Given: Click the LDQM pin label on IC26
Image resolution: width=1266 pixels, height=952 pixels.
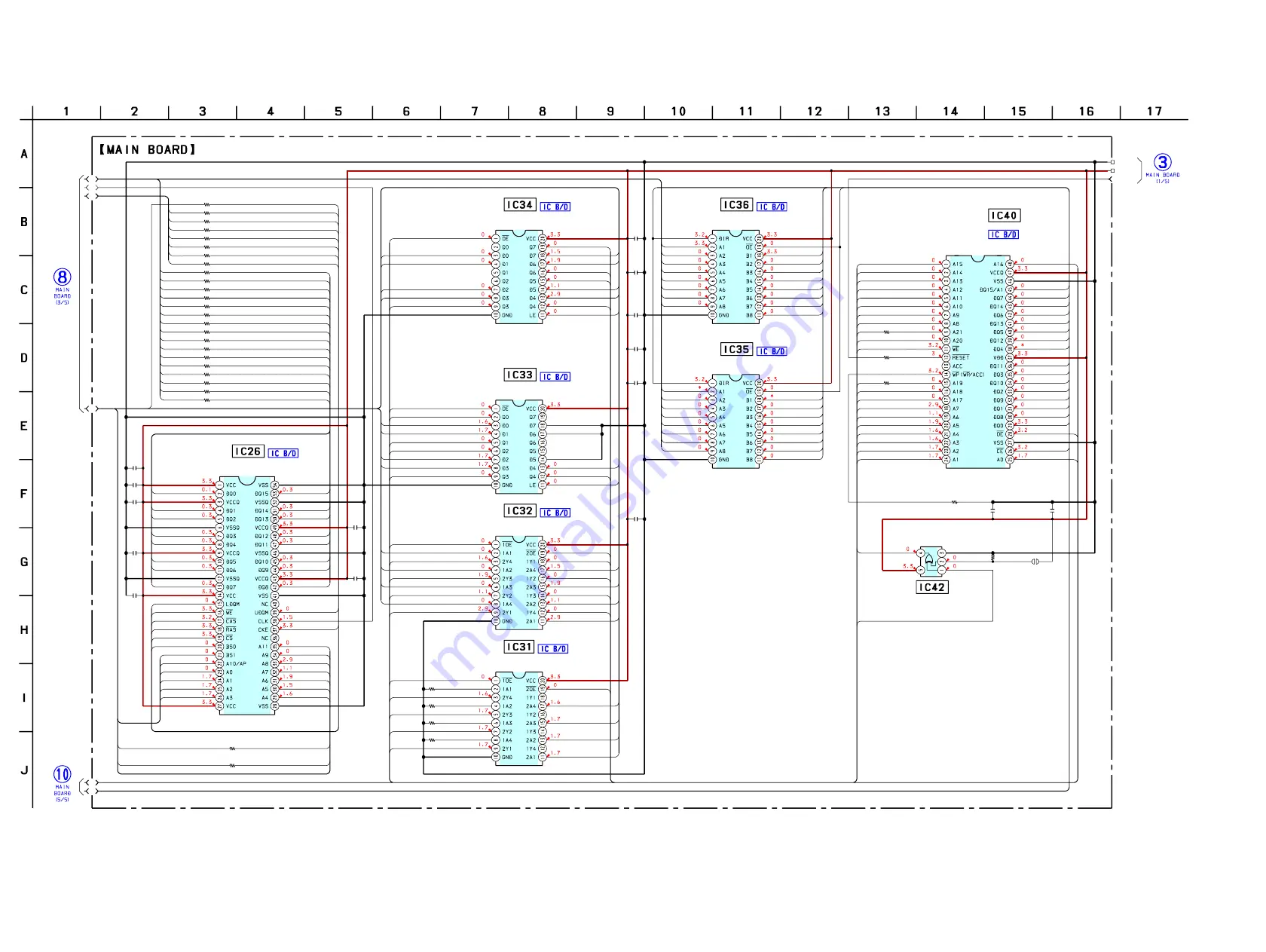Looking at the screenshot, I should point(233,605).
